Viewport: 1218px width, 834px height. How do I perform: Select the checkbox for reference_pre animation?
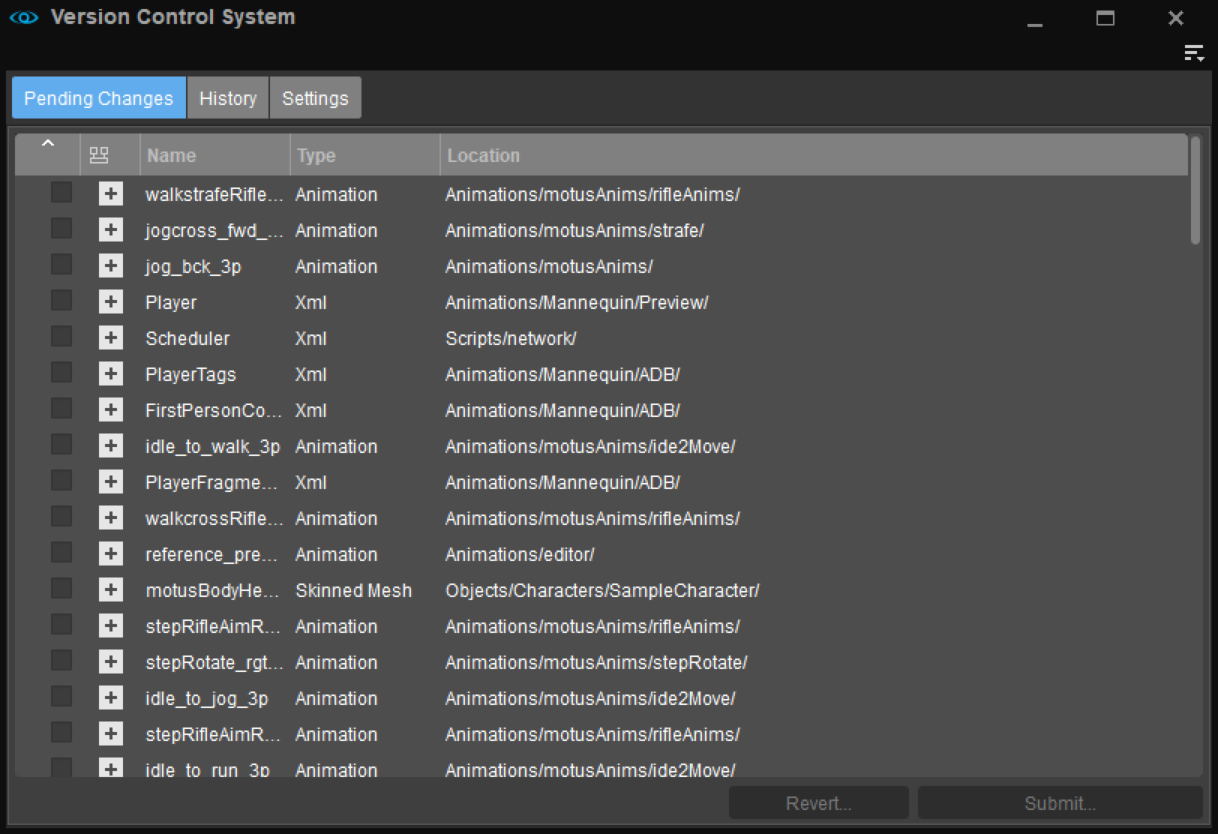62,553
